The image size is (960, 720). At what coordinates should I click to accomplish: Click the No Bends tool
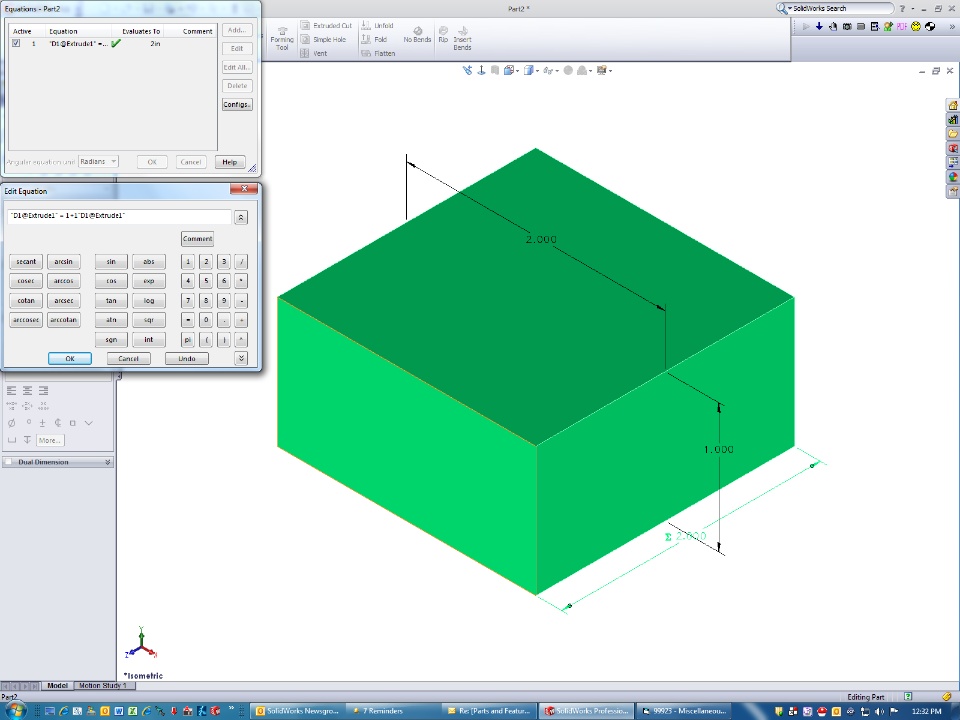coord(418,34)
